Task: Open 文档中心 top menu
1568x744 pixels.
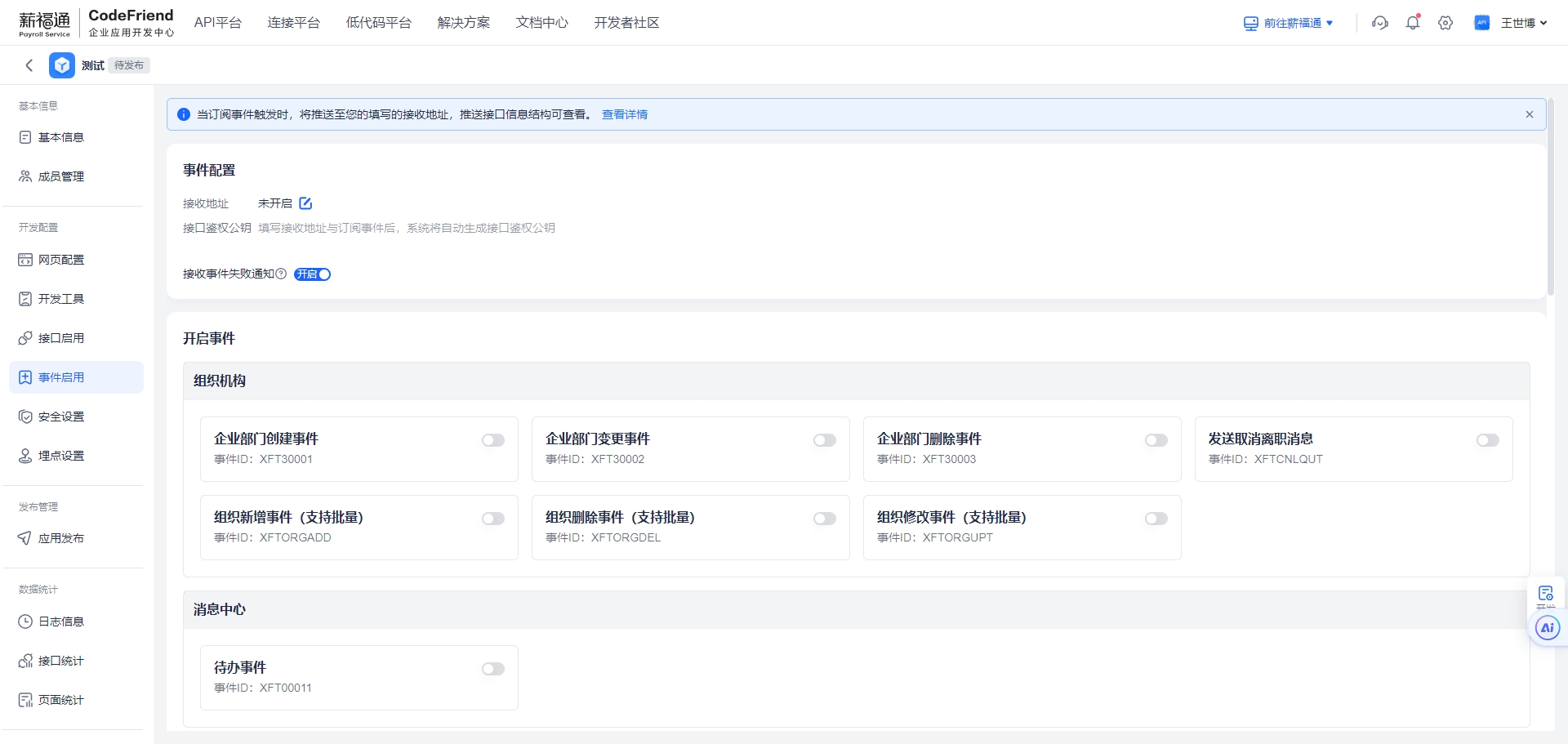Action: 542,23
